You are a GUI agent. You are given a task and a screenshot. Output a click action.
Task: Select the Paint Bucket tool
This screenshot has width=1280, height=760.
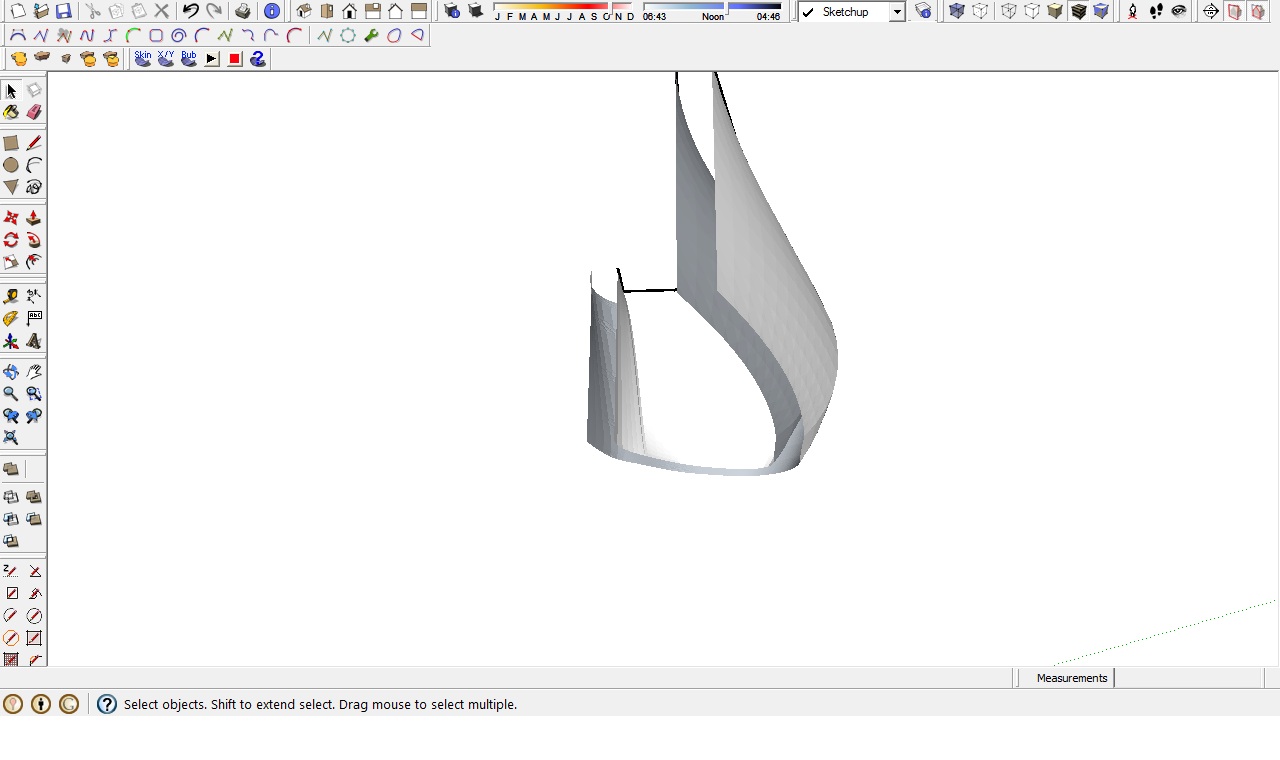click(11, 113)
